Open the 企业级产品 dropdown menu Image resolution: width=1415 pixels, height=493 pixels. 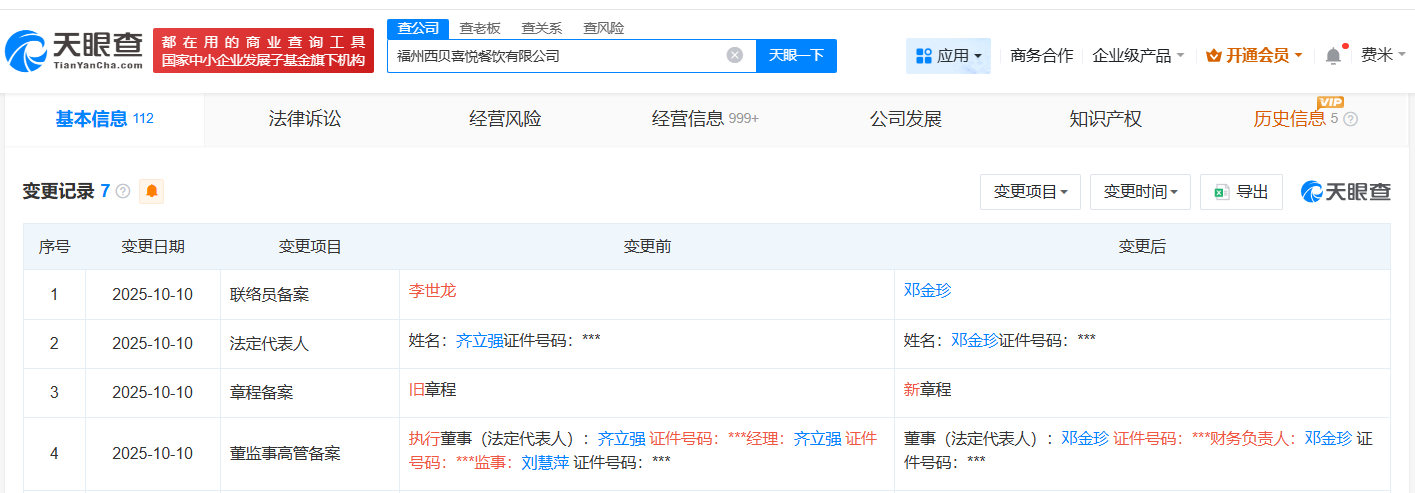coord(1138,56)
